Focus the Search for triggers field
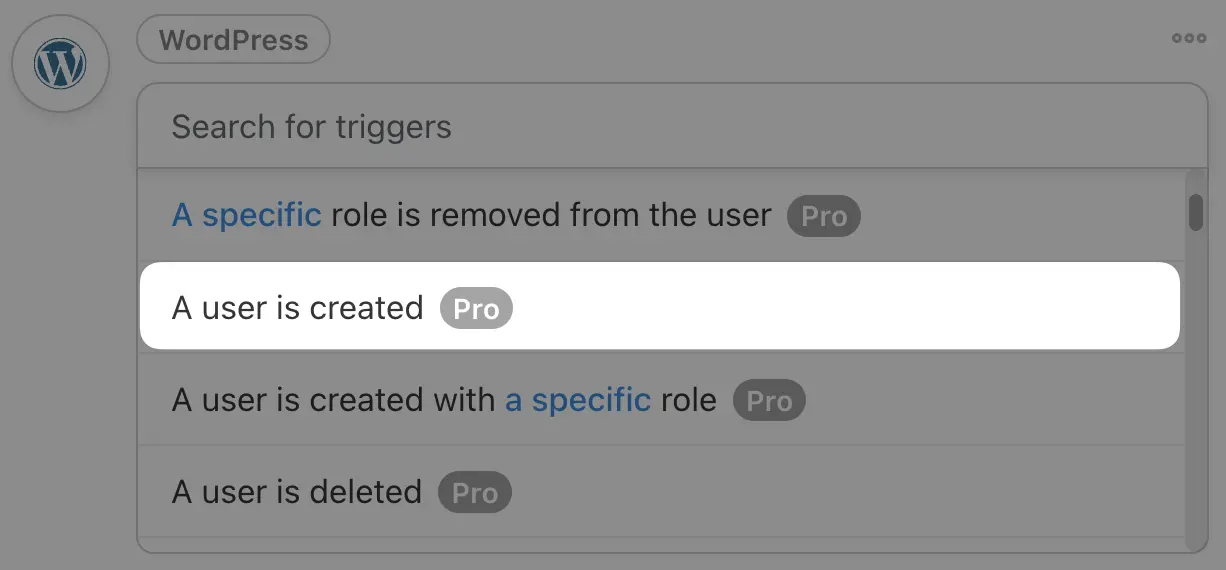The image size is (1226, 570). tap(312, 127)
